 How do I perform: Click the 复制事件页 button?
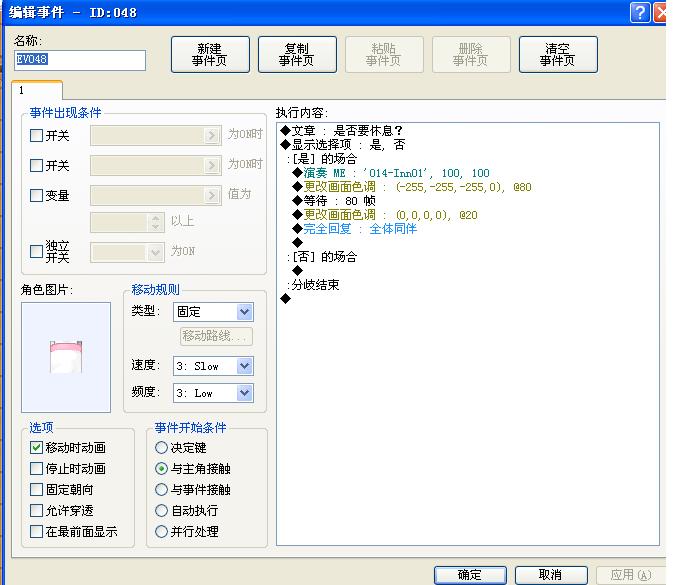pos(297,54)
